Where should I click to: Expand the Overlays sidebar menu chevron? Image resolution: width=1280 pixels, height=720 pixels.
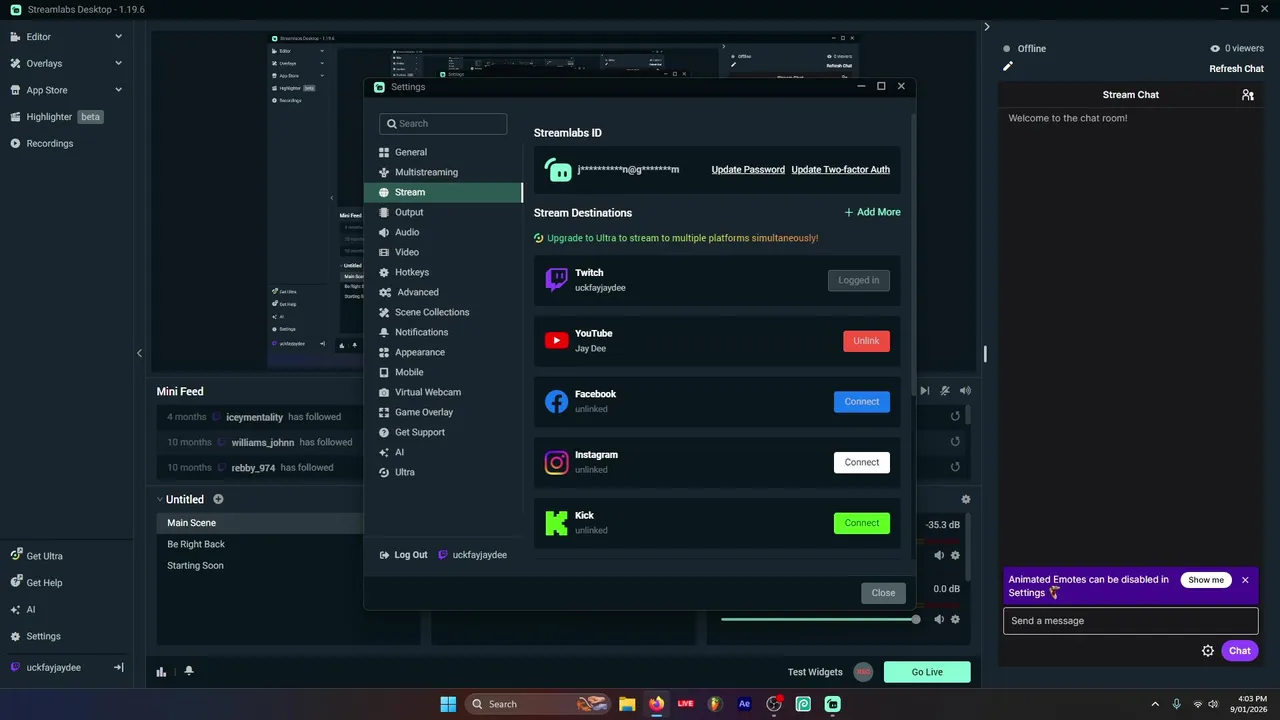point(118,63)
